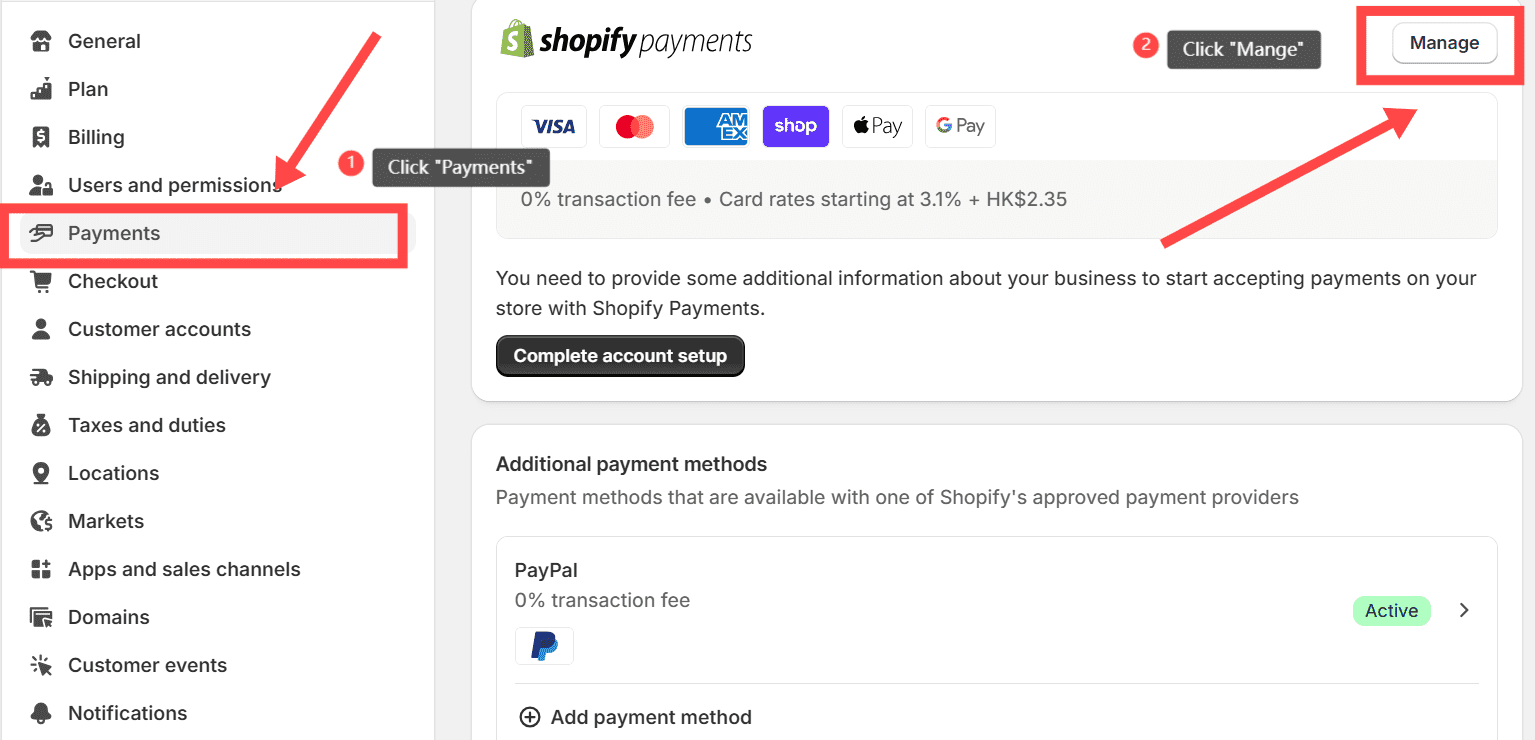Click the Shopify Payments logo
Screen dimensions: 1535x740
pos(625,40)
